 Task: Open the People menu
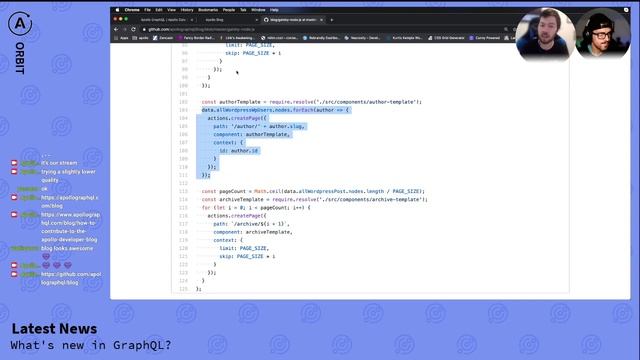tap(229, 10)
